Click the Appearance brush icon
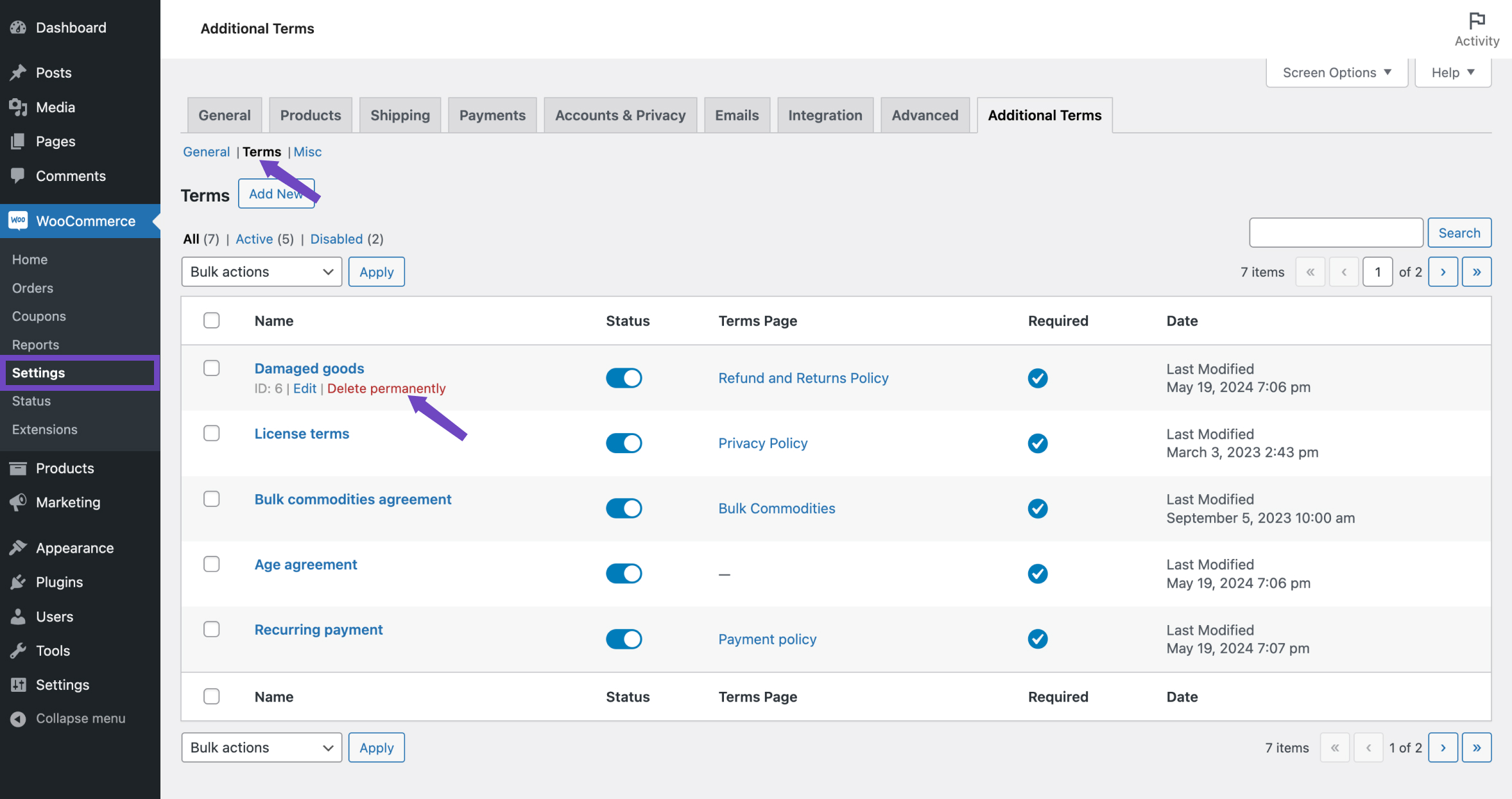Image resolution: width=1512 pixels, height=799 pixels. [18, 547]
